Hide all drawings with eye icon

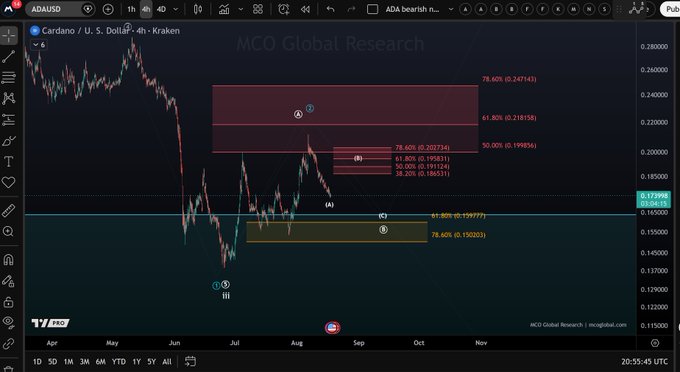pyautogui.click(x=9, y=322)
